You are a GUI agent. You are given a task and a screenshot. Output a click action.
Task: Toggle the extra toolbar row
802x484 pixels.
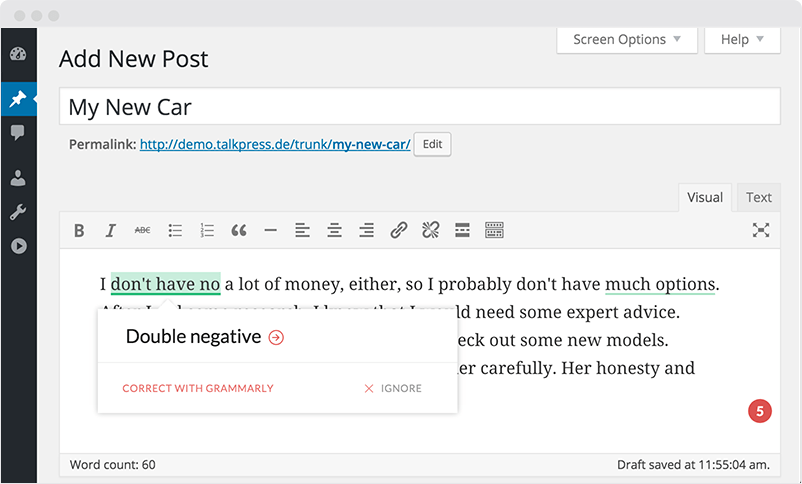click(x=495, y=231)
